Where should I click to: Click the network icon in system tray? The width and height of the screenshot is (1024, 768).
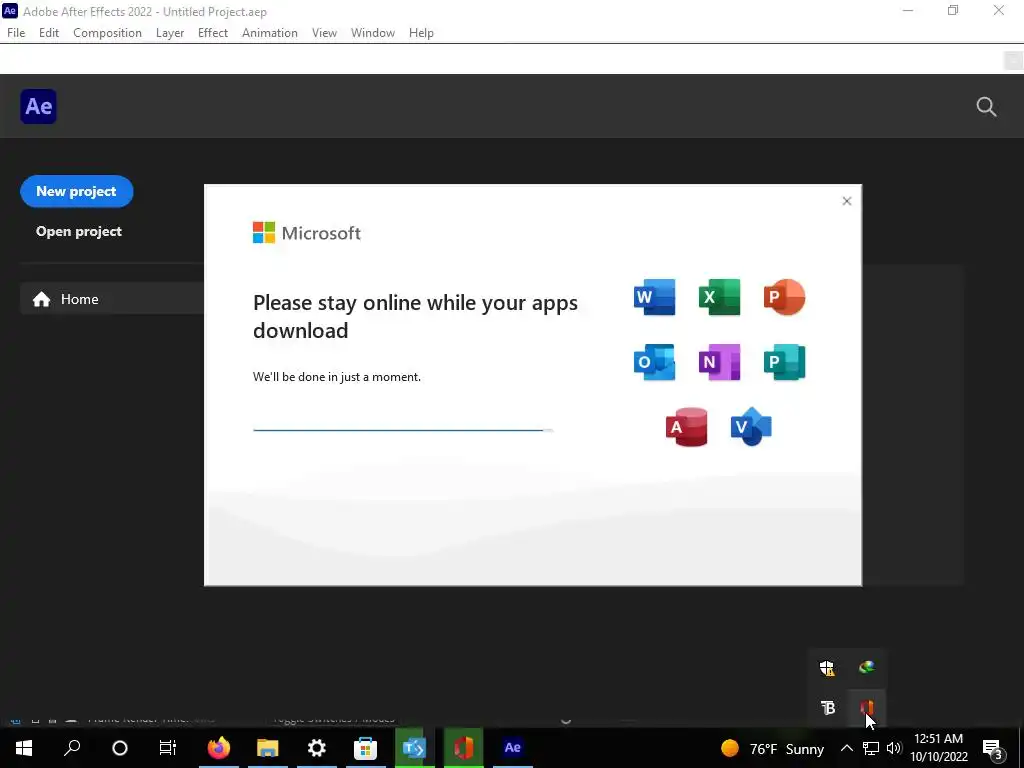[871, 748]
